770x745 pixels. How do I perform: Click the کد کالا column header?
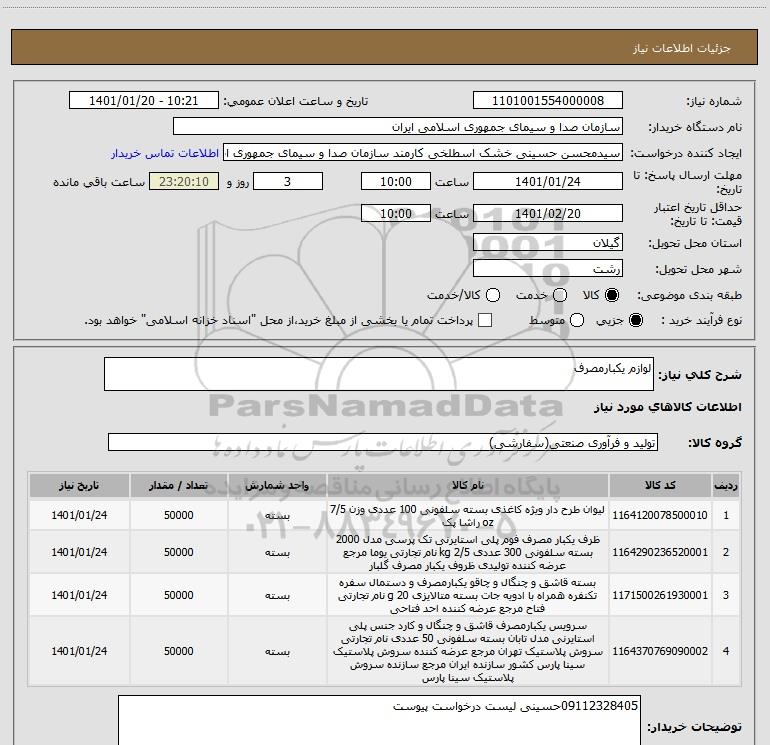tap(660, 485)
